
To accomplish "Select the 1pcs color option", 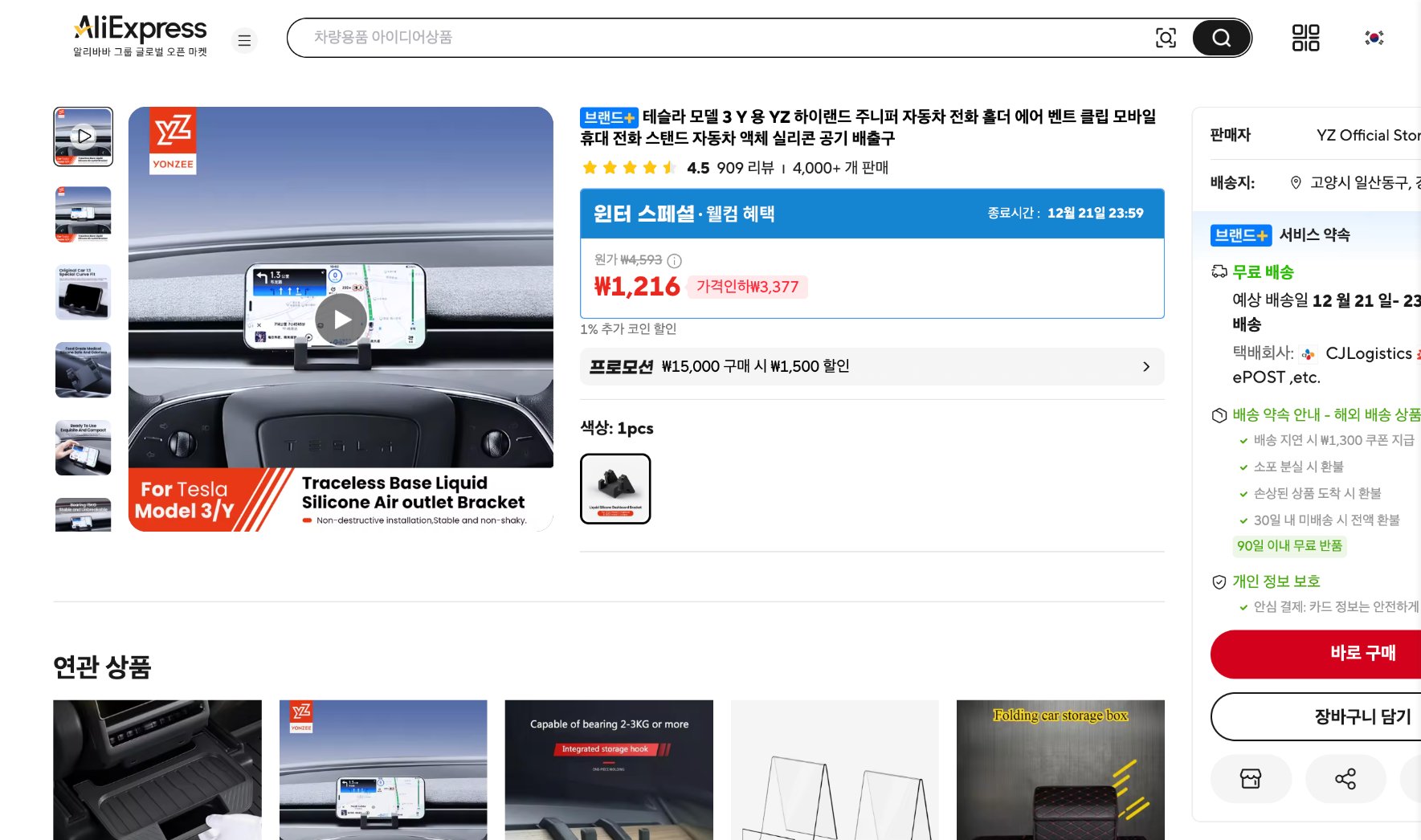I will (x=615, y=488).
